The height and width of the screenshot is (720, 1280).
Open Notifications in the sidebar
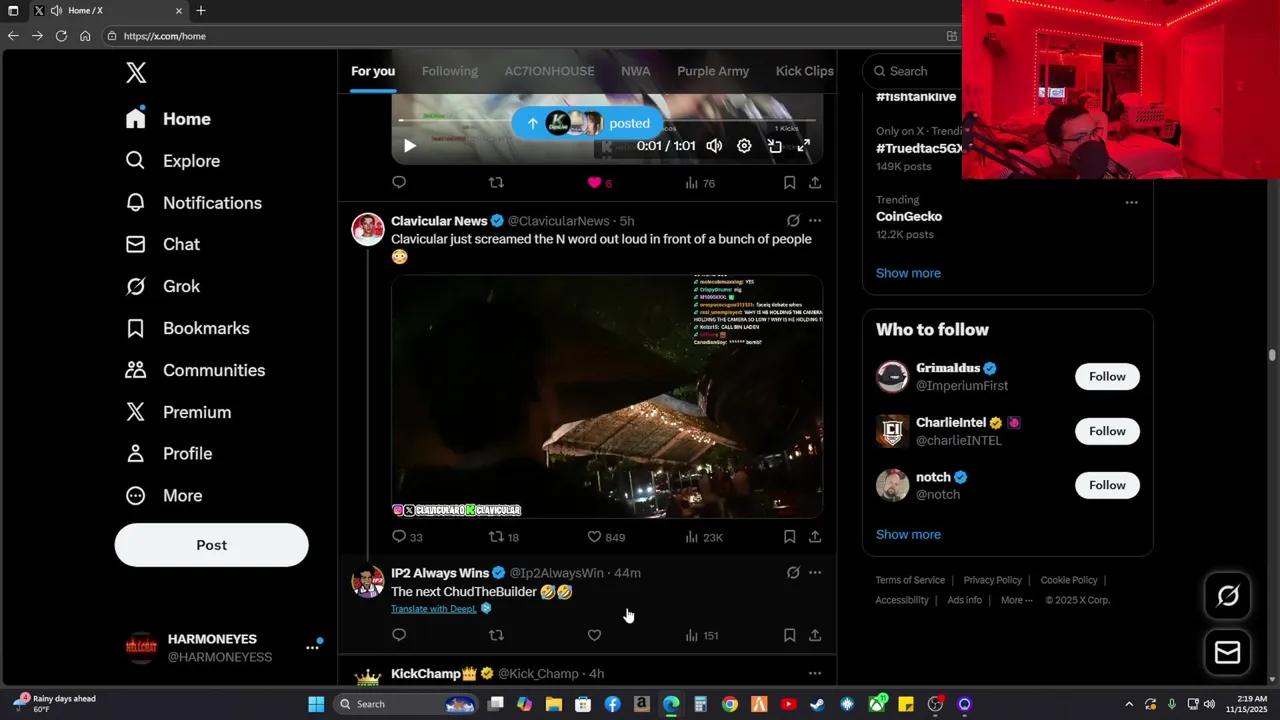pyautogui.click(x=193, y=203)
